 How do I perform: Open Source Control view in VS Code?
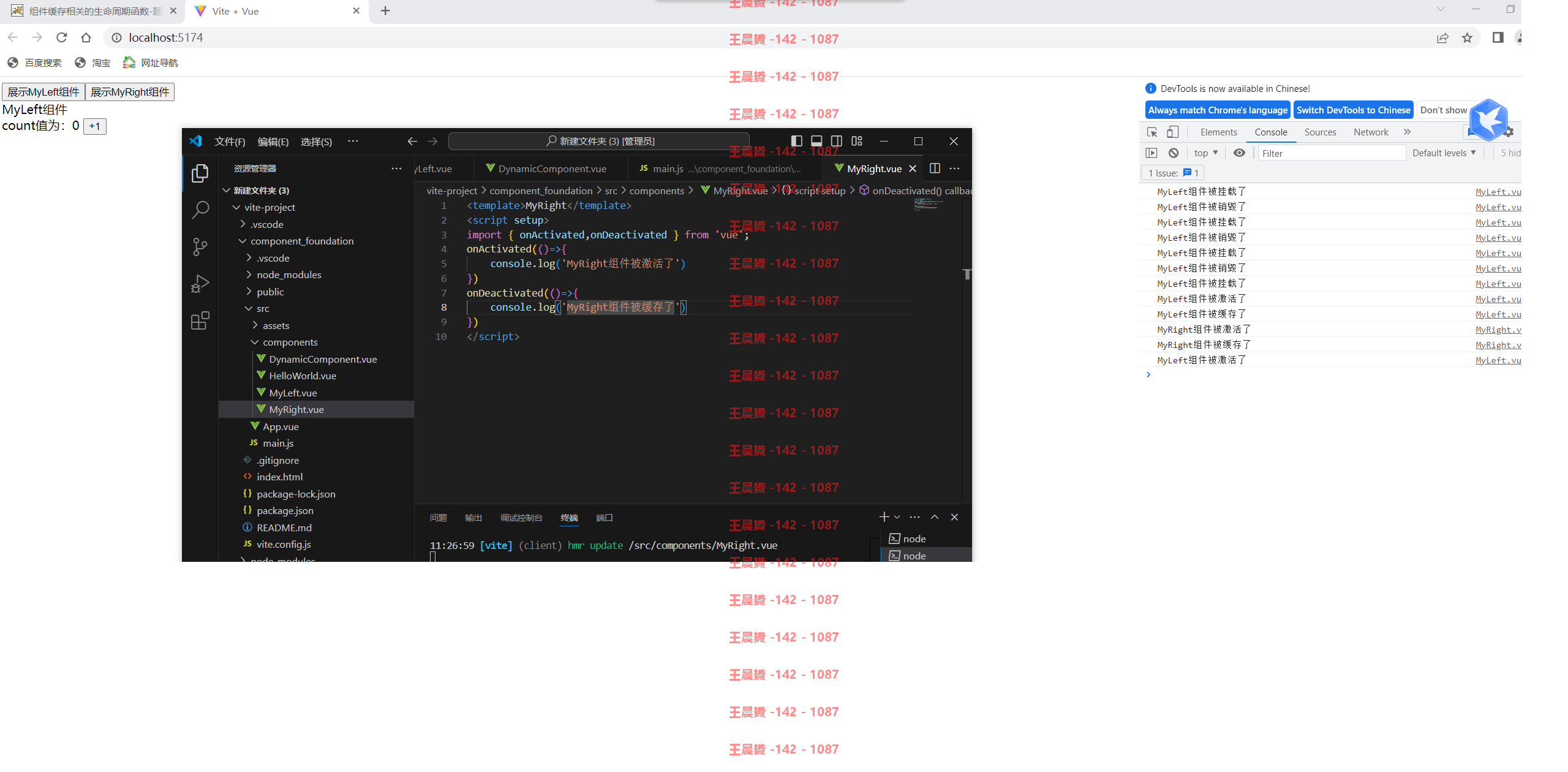point(200,247)
